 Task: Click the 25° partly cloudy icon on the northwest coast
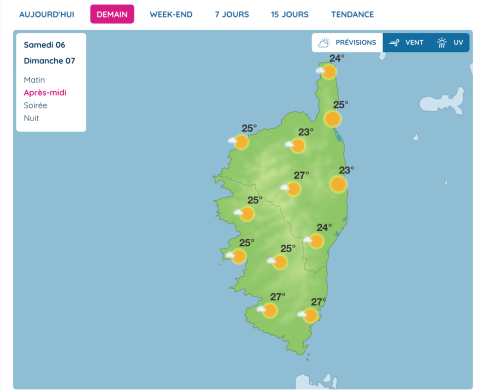[239, 142]
